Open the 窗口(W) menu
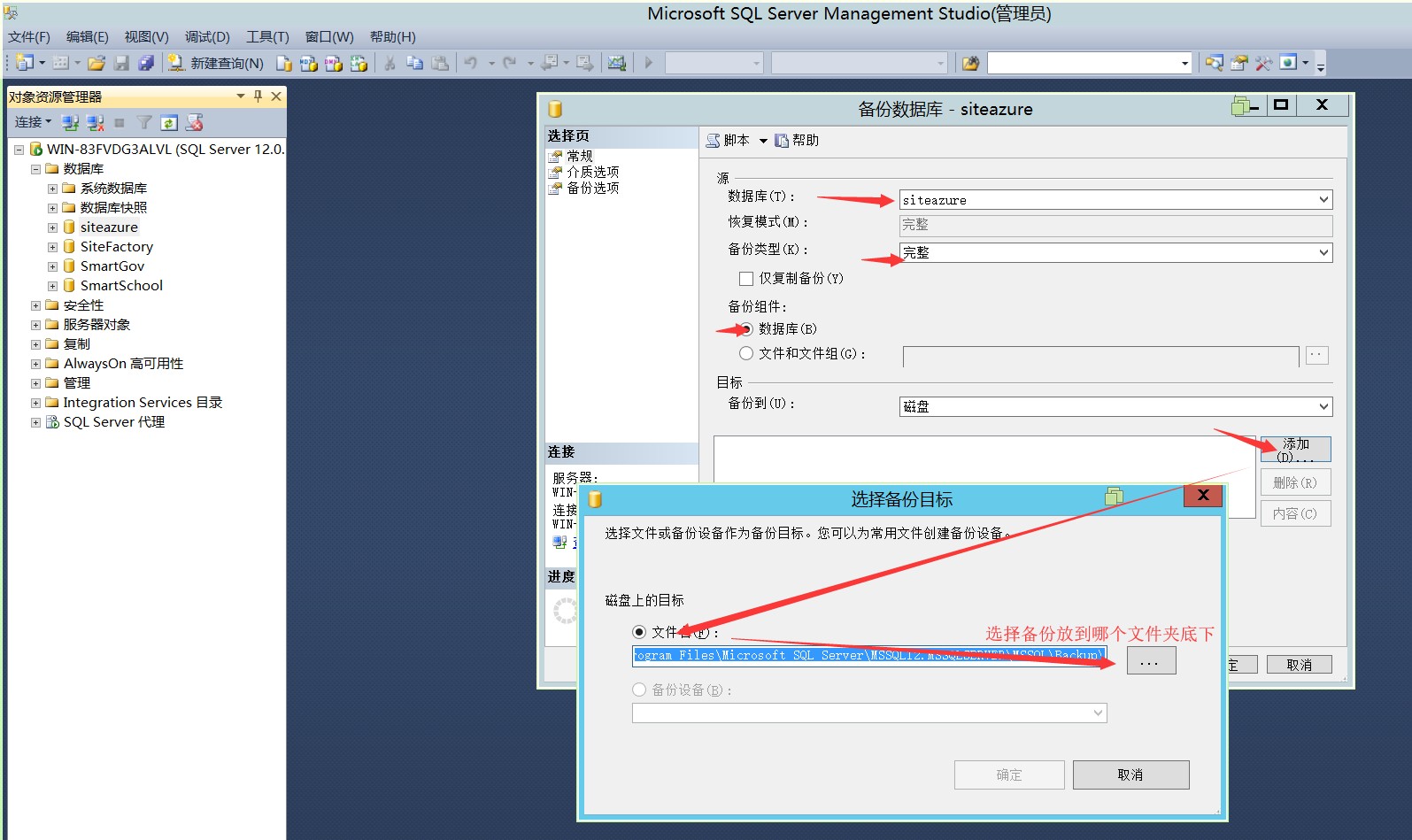 [329, 37]
